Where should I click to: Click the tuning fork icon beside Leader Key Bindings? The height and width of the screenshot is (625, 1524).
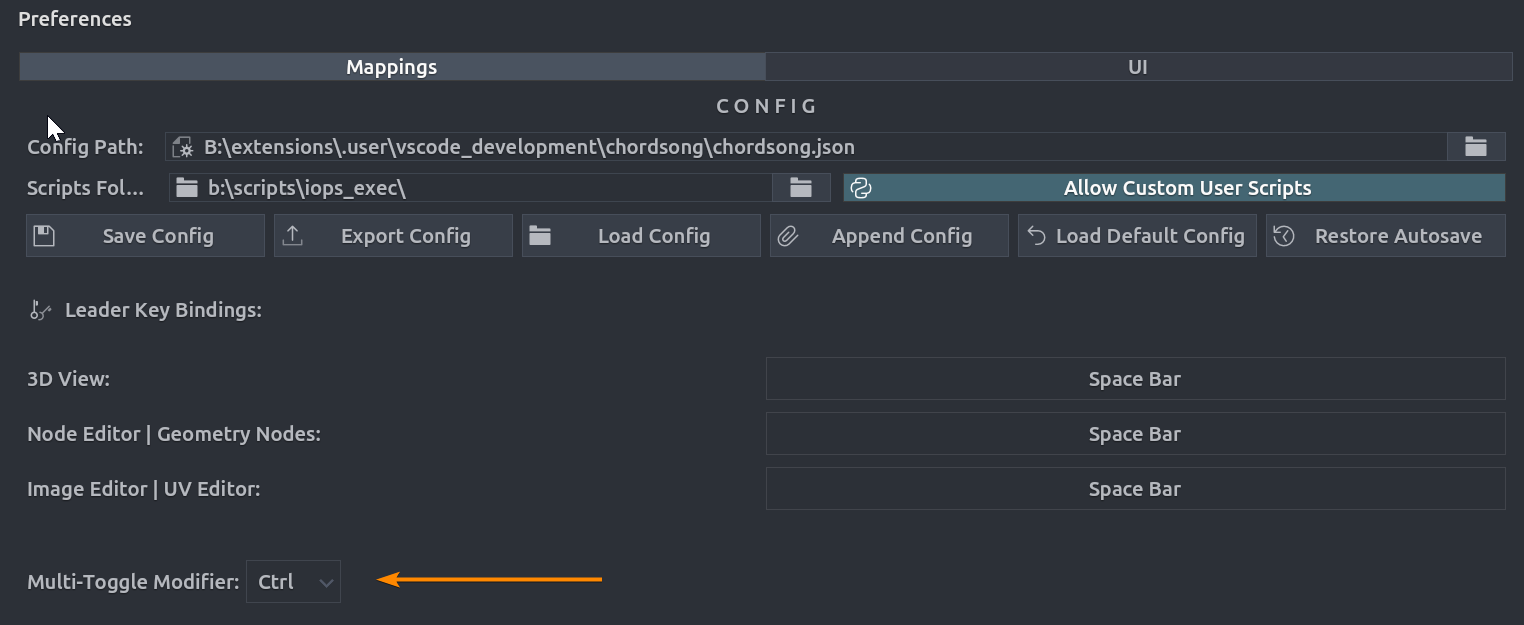(40, 310)
